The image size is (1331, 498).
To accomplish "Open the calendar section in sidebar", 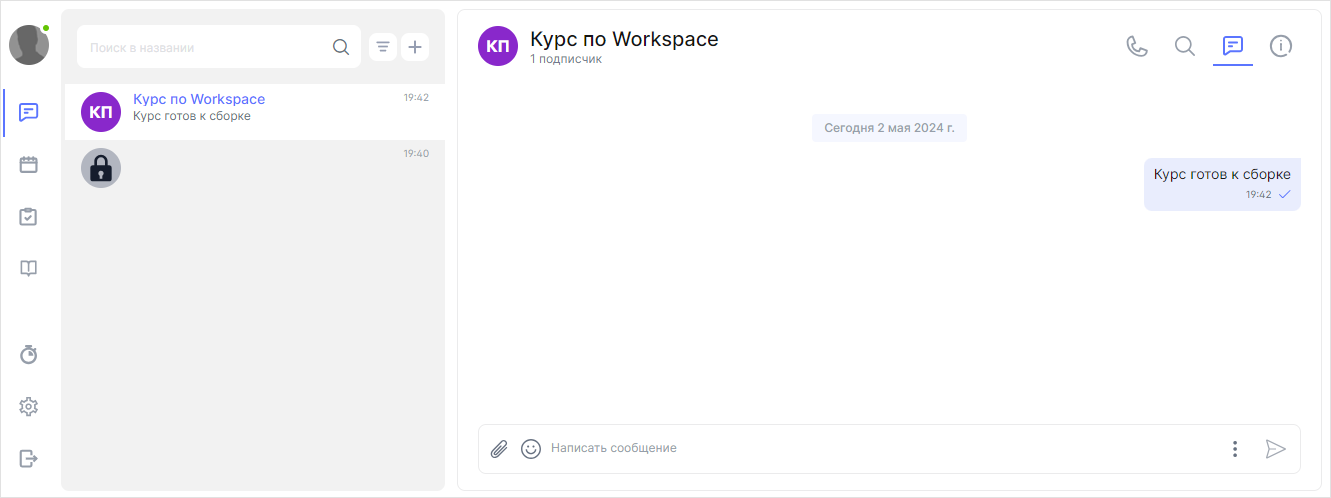I will (x=29, y=164).
